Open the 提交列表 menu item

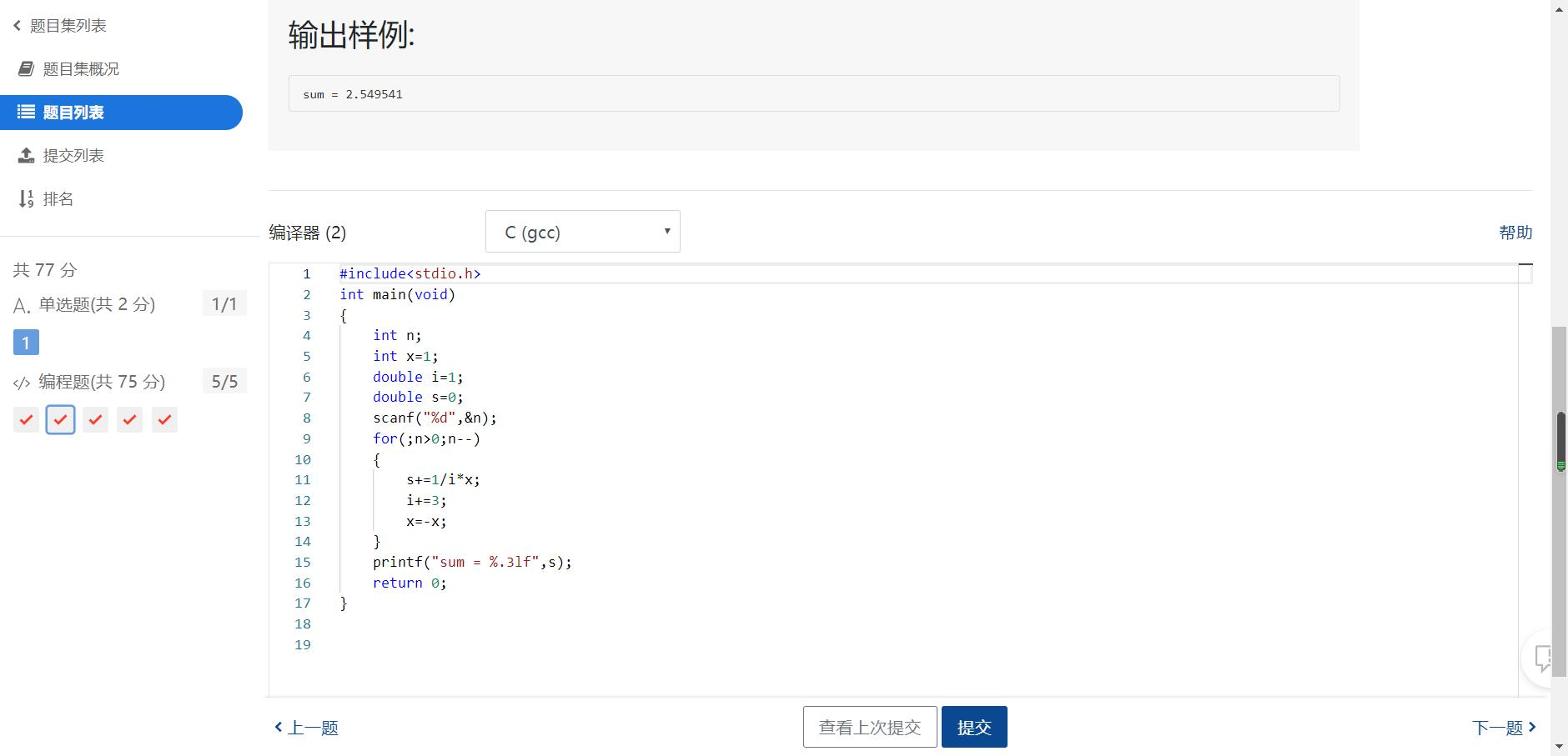(73, 155)
